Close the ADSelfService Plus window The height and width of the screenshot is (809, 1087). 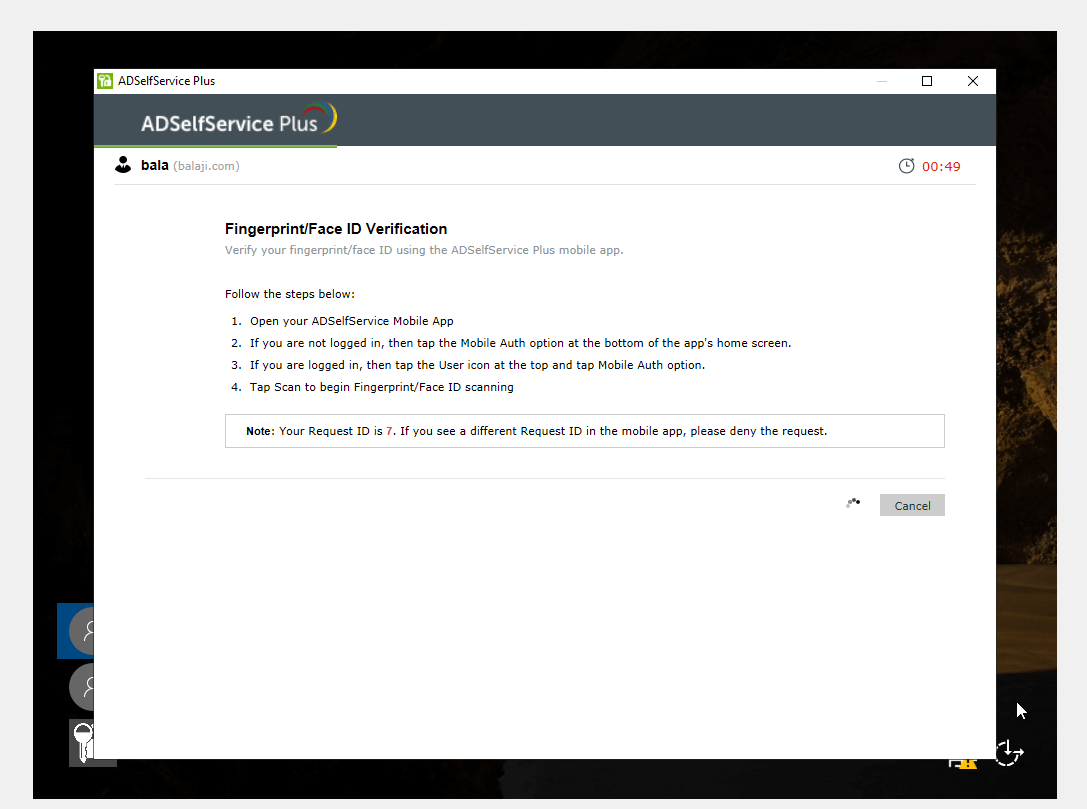pos(973,81)
